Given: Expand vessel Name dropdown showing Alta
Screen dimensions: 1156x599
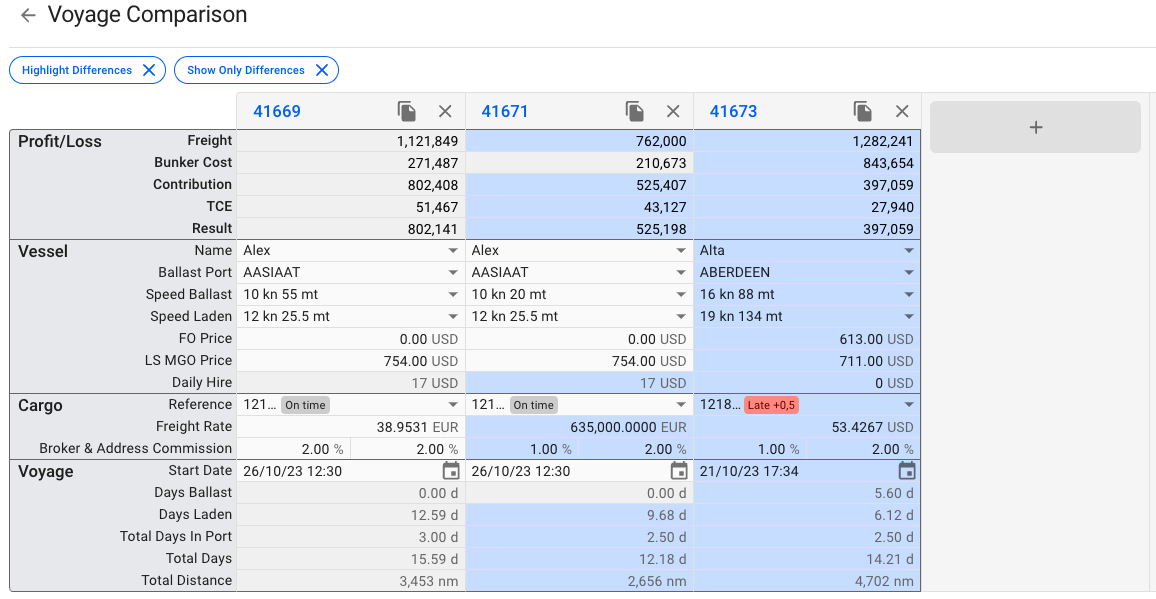Looking at the screenshot, I should click(x=807, y=251).
